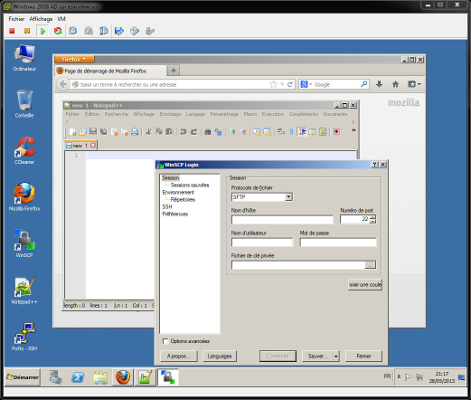Bookmark the page with the Firefox star icon

[x=273, y=84]
